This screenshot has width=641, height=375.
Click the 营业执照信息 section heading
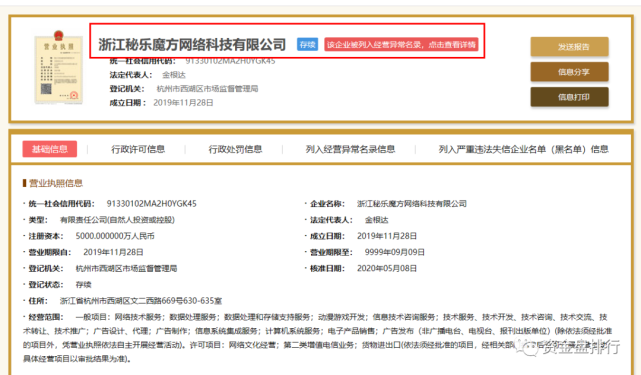pos(56,183)
